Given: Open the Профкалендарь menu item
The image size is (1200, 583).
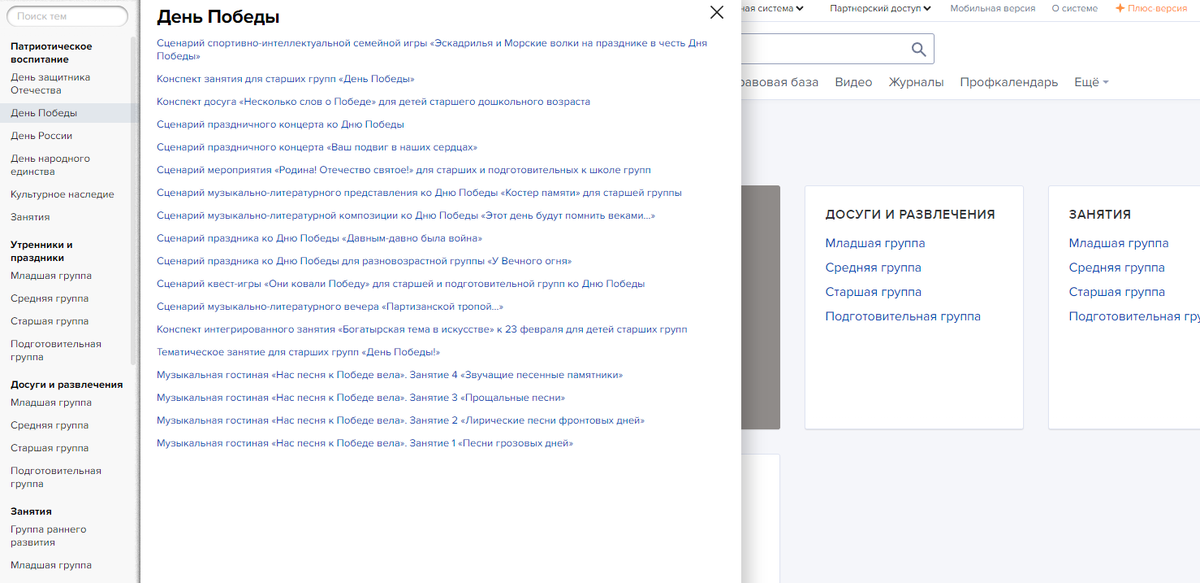Looking at the screenshot, I should (x=1009, y=82).
